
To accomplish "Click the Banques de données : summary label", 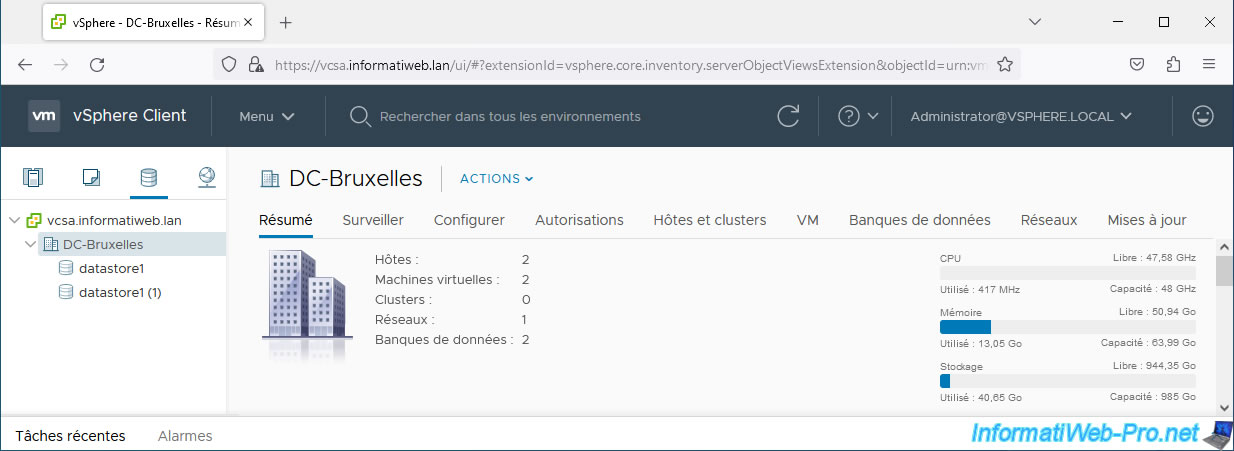I will click(x=444, y=340).
